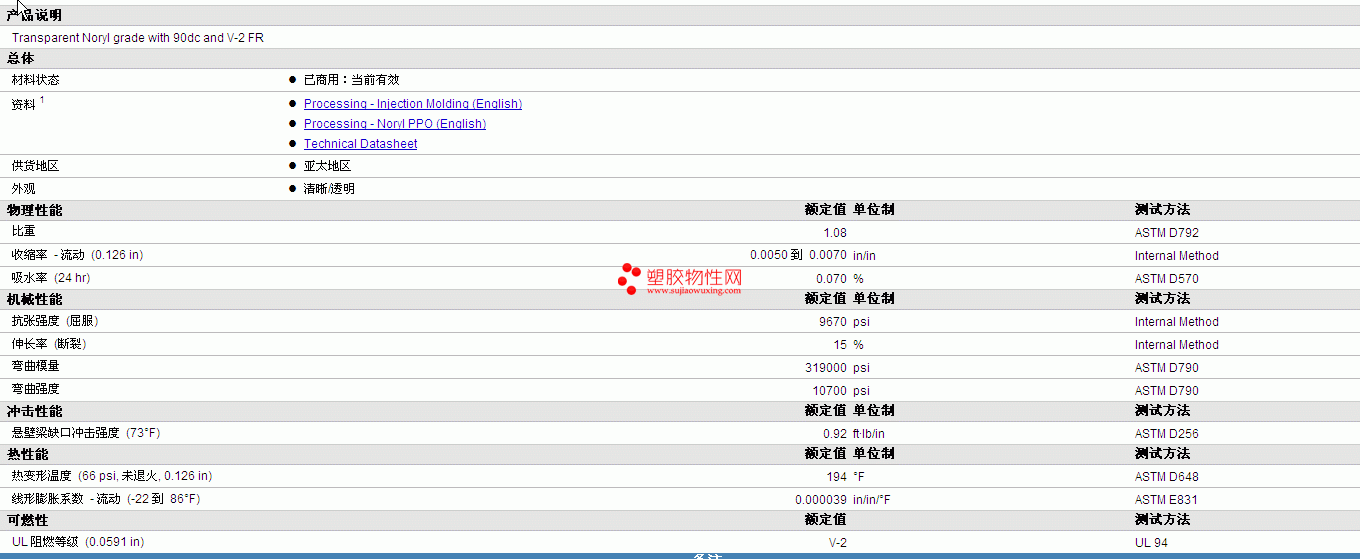Select the 比重 value 1.08
The image size is (1360, 559).
click(x=835, y=233)
